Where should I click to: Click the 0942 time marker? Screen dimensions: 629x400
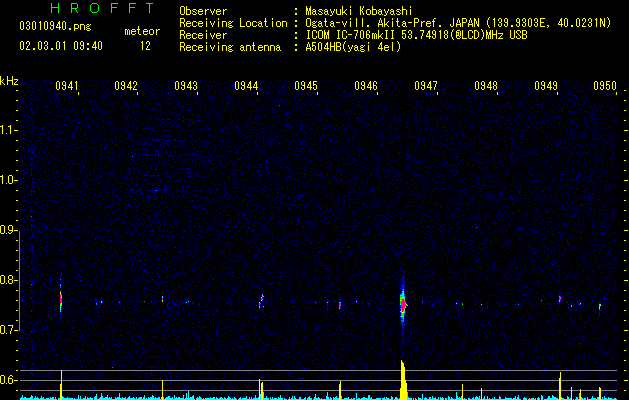pos(126,86)
